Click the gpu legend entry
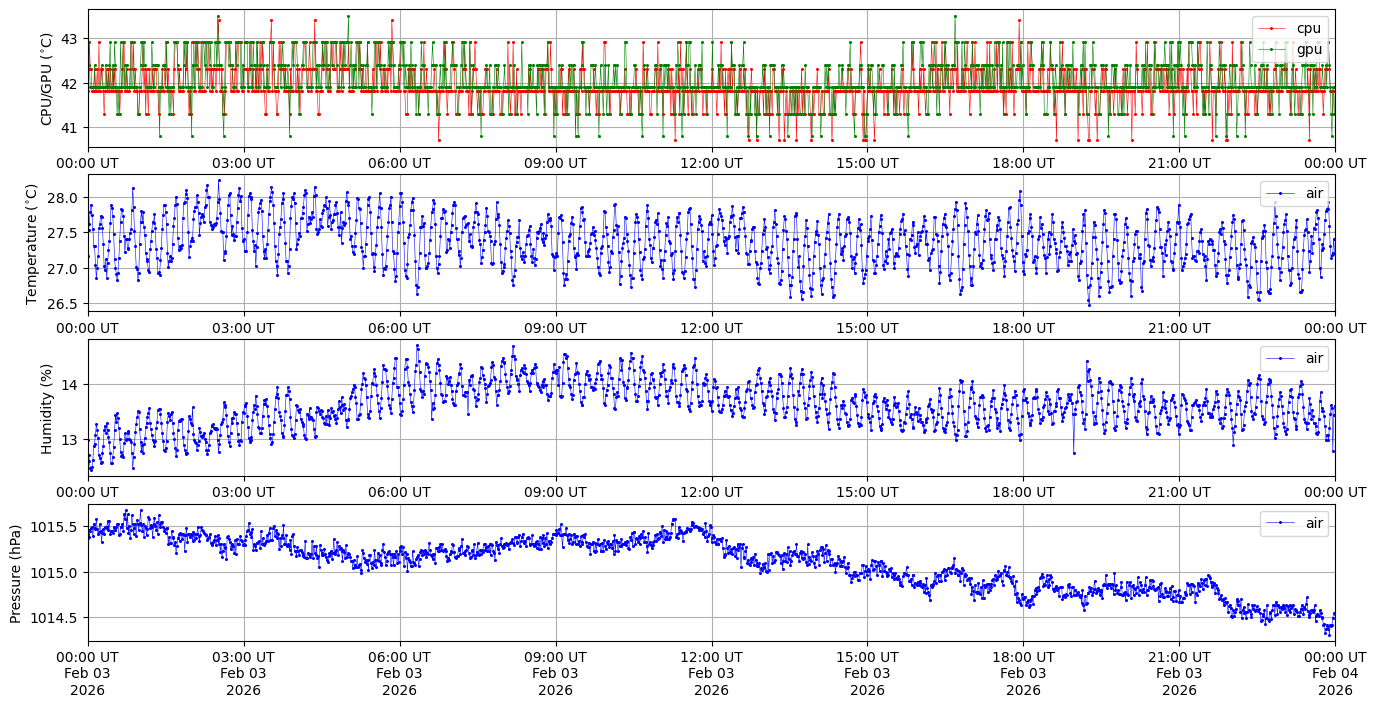This screenshot has height=707, width=1376. pos(1307,49)
